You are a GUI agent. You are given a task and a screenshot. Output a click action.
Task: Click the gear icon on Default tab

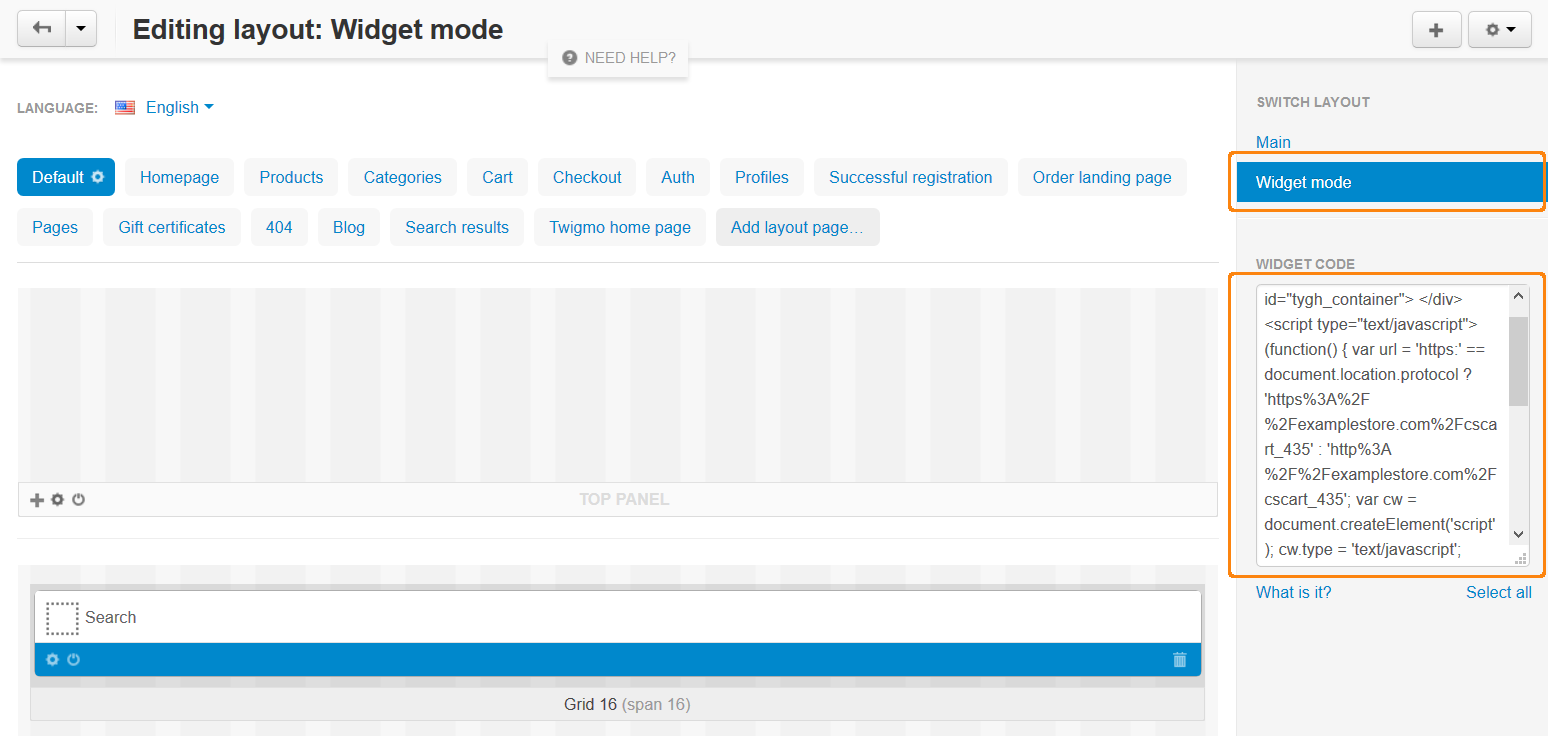click(97, 177)
